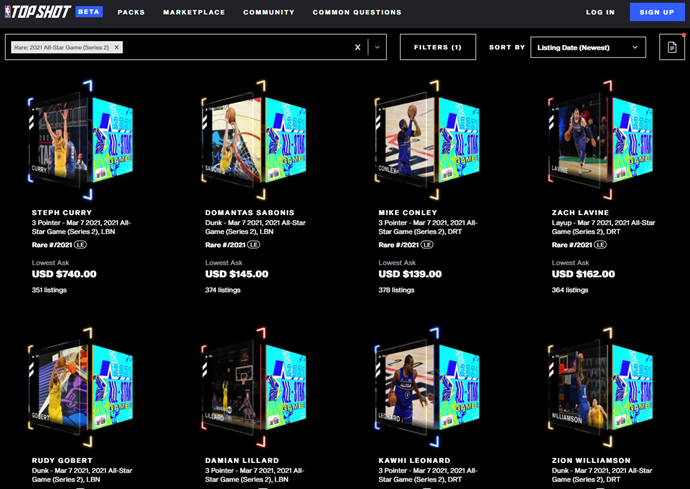Click the 374 listings text
Screen dimensions: 690x489
[x=223, y=290]
